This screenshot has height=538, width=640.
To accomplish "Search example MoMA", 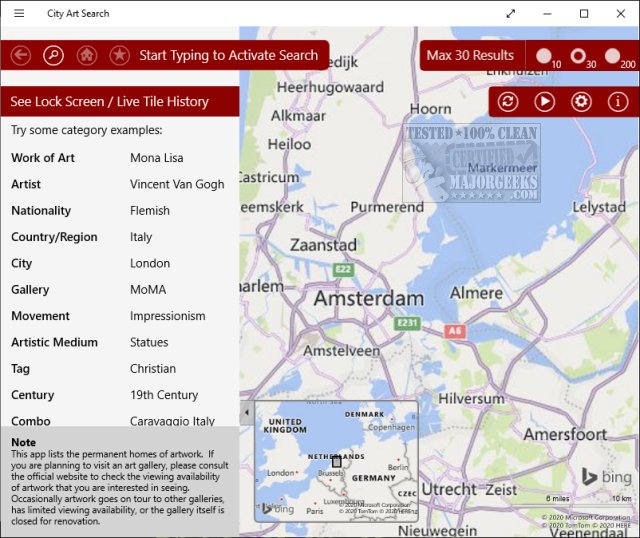I will click(x=148, y=290).
